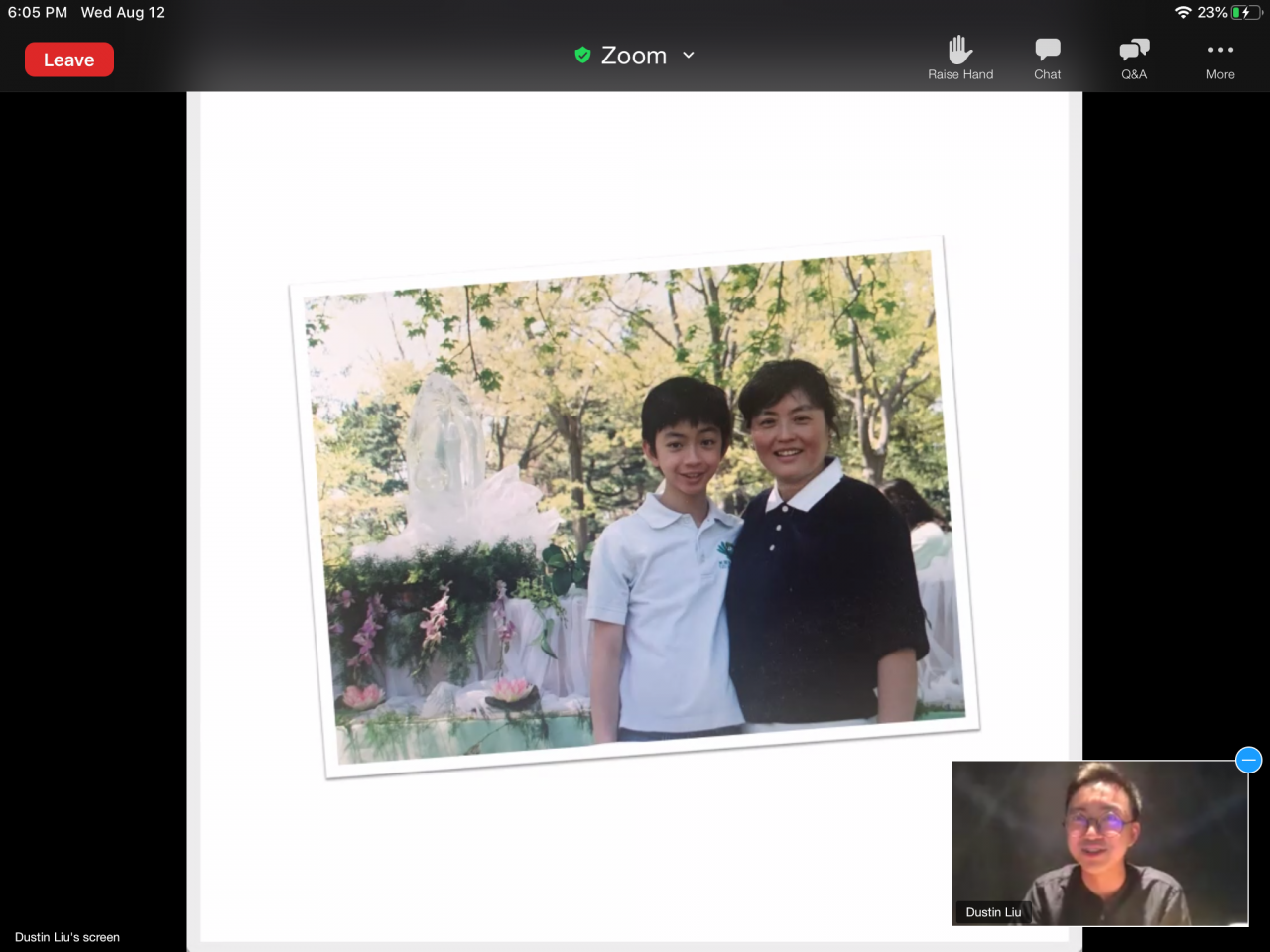The width and height of the screenshot is (1270, 952).
Task: Click the 23% battery percentage text
Action: coord(1212,12)
